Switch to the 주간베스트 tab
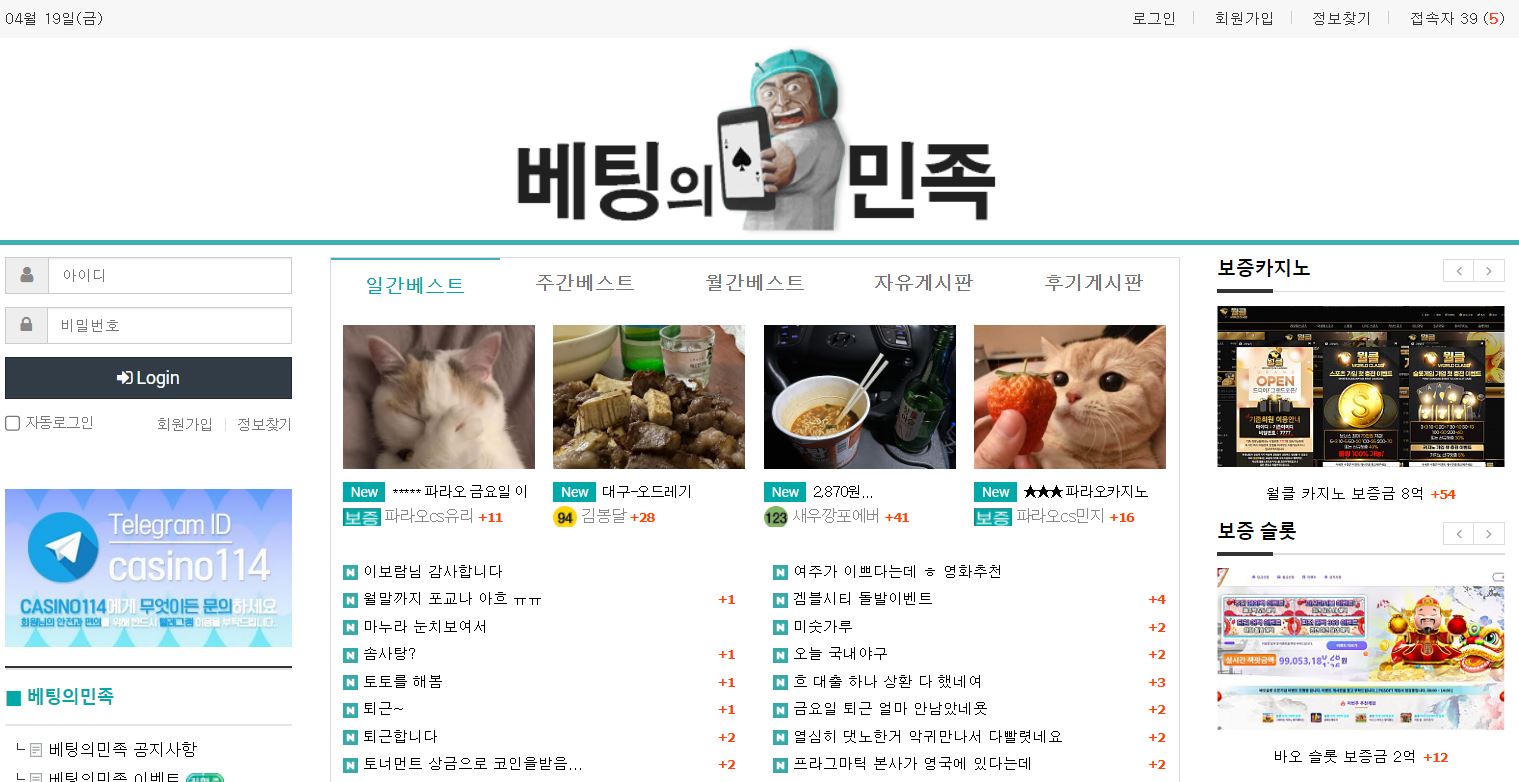The image size is (1519, 782). pos(585,283)
